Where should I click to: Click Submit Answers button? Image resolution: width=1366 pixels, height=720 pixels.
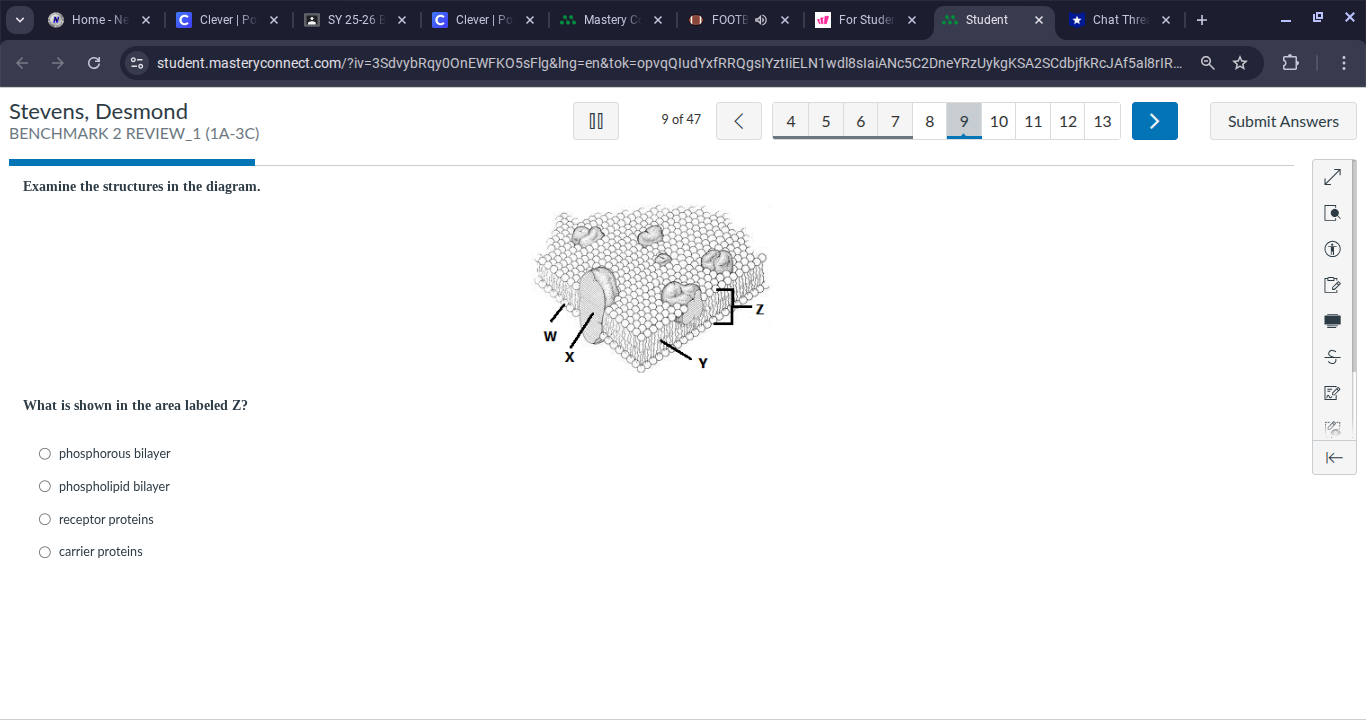click(x=1283, y=121)
